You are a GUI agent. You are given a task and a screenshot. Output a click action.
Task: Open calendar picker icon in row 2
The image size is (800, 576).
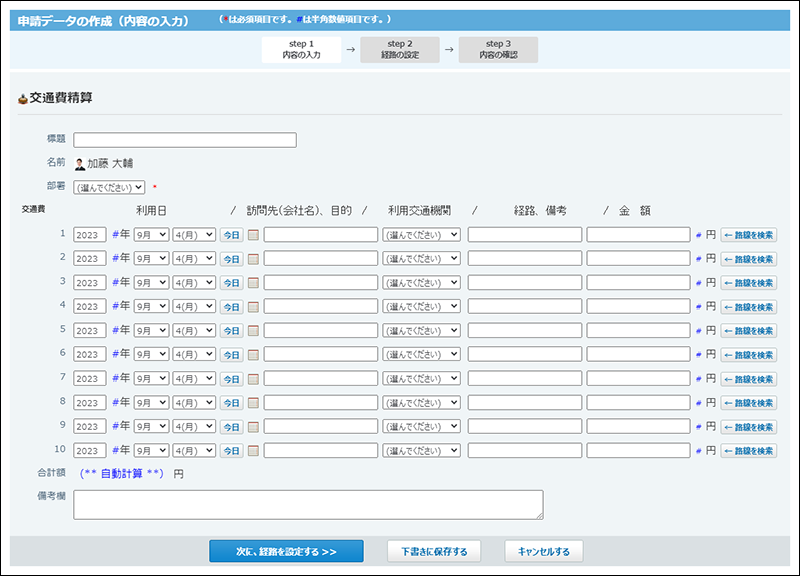point(253,259)
